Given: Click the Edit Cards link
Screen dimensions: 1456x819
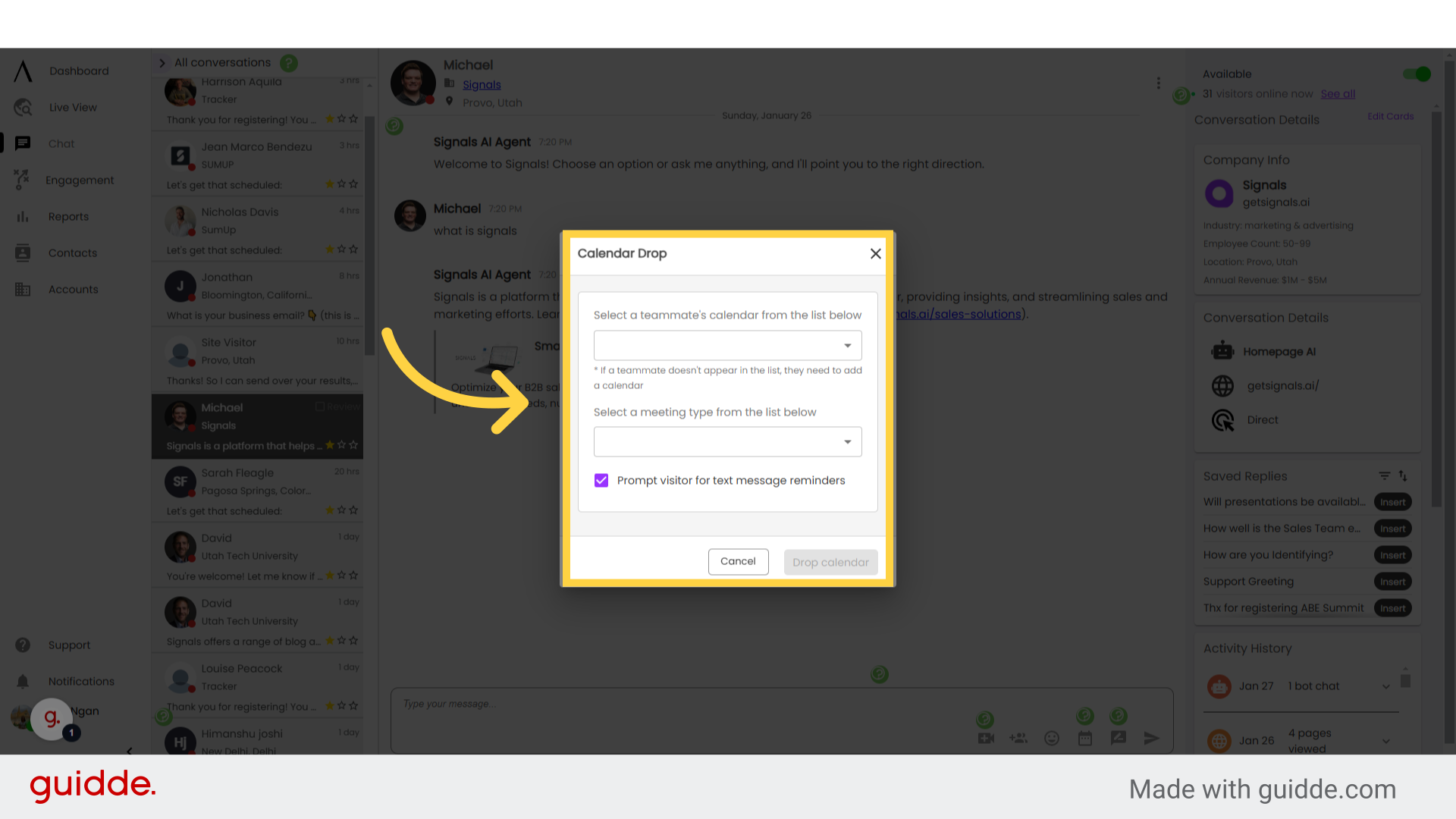Looking at the screenshot, I should [1390, 116].
